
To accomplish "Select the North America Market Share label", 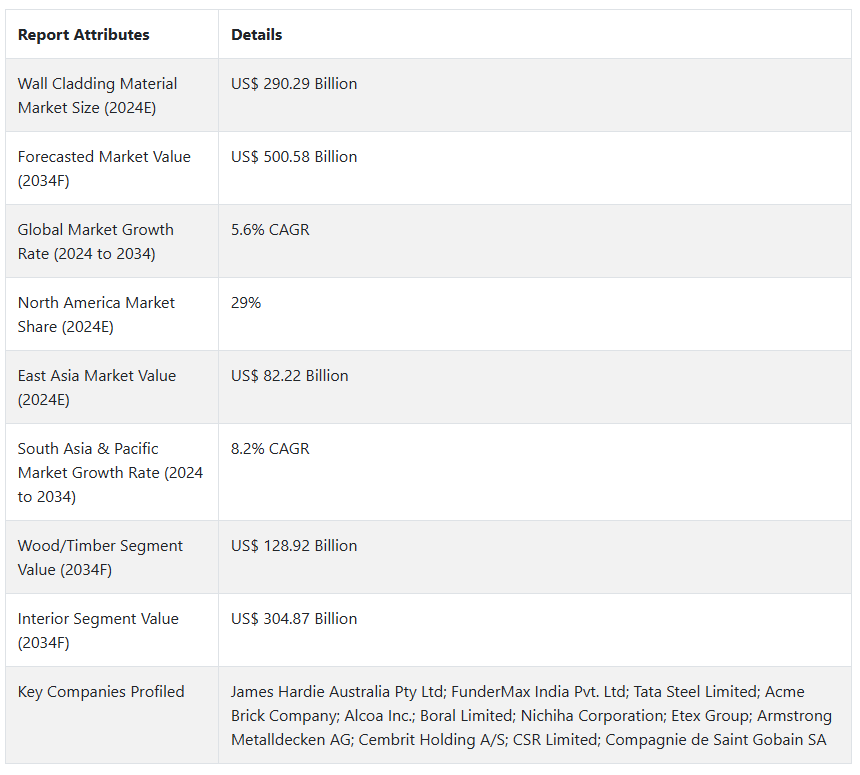I will pyautogui.click(x=96, y=315).
